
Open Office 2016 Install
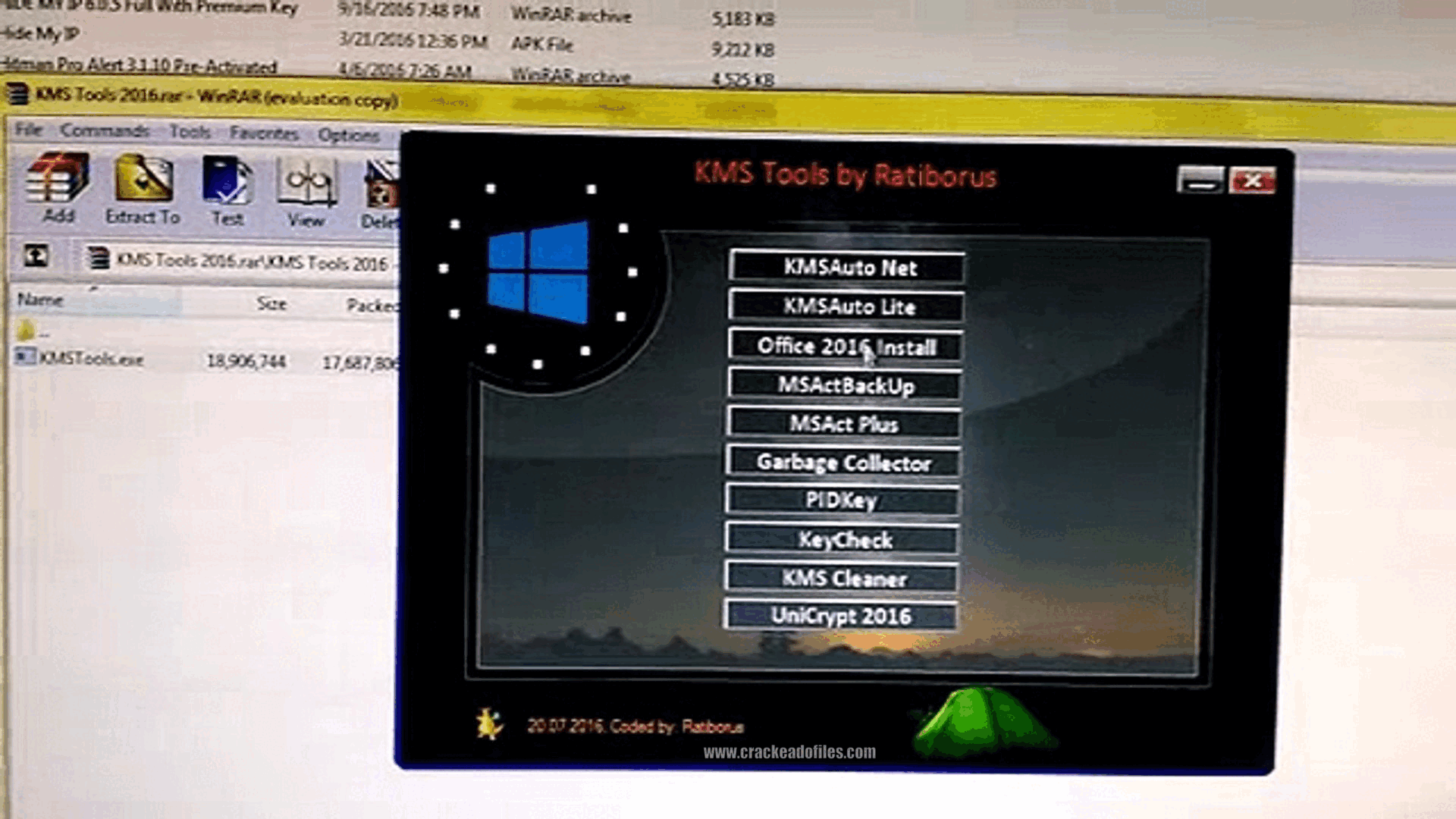pos(846,346)
